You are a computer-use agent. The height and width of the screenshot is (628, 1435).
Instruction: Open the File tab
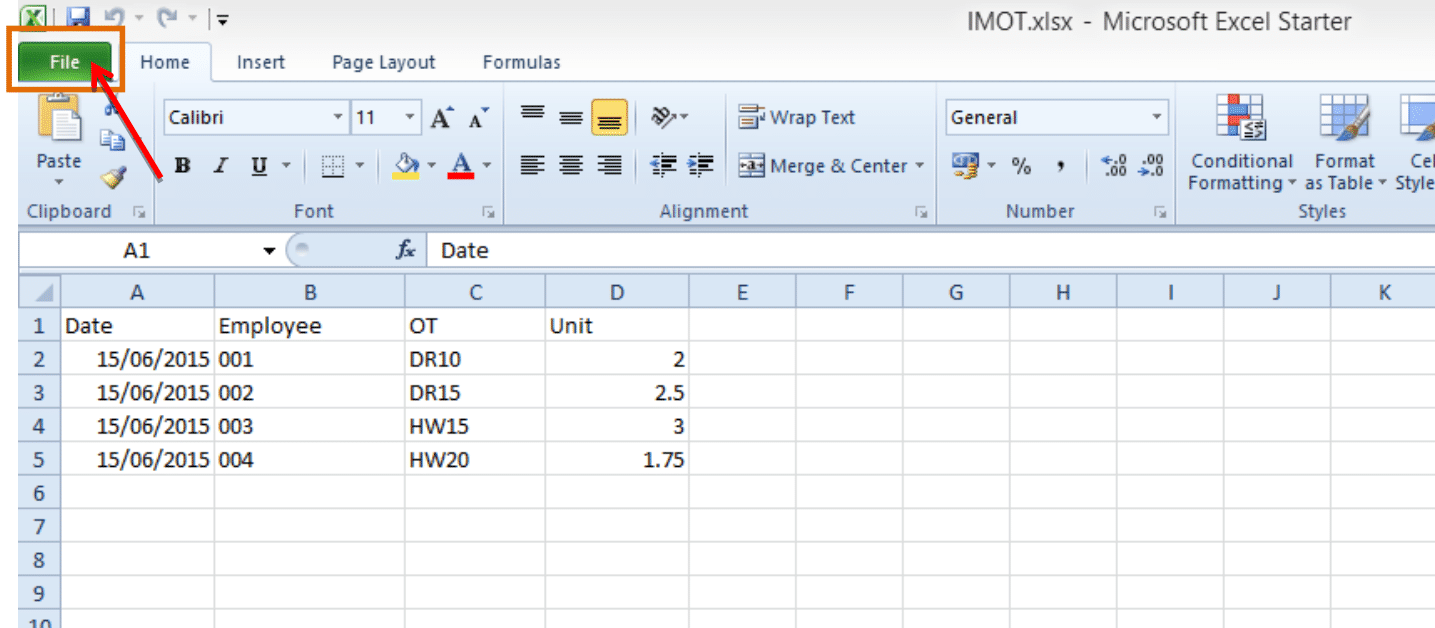[x=65, y=62]
